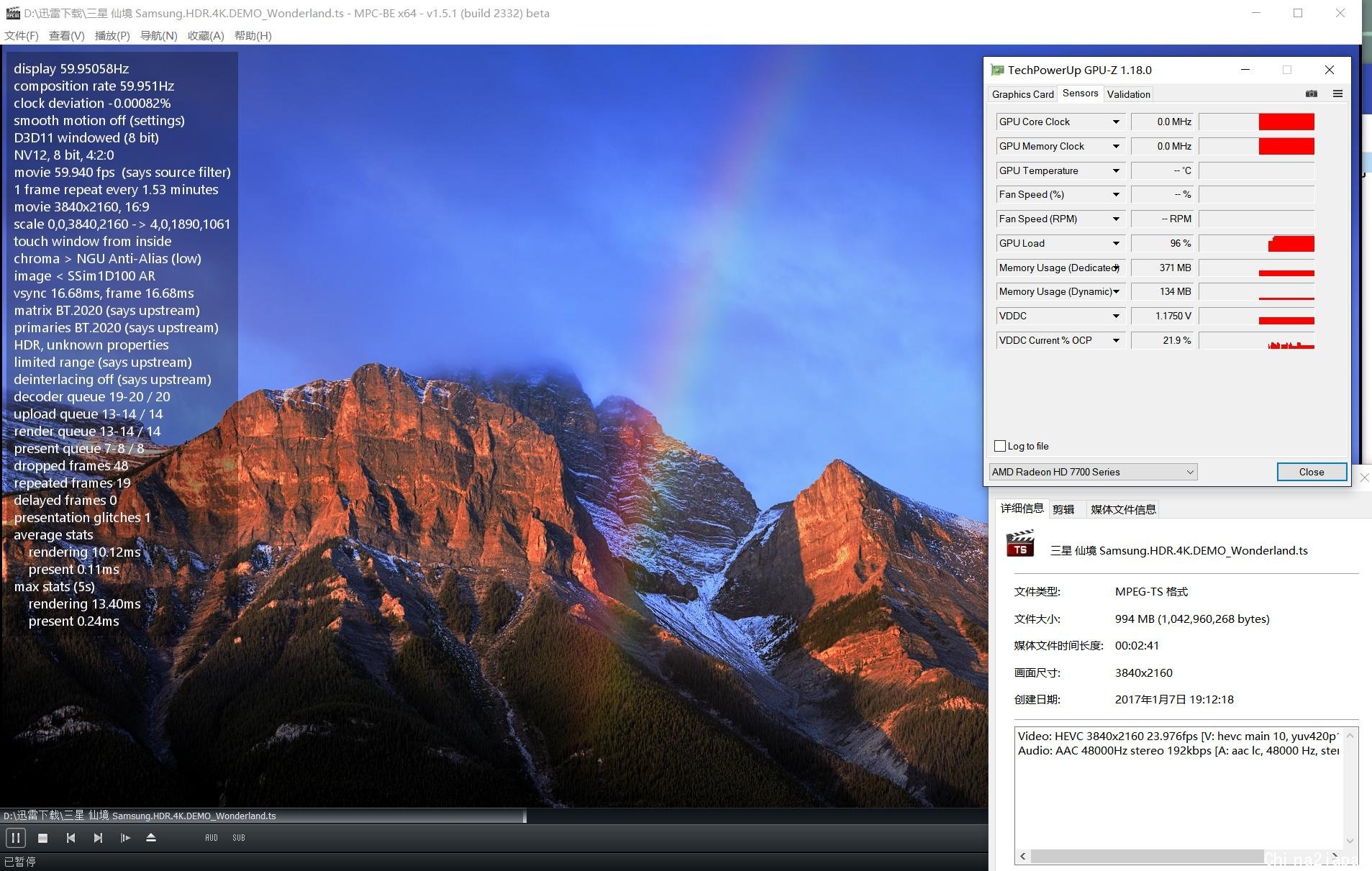
Task: Click the eject/open file icon
Action: [151, 838]
